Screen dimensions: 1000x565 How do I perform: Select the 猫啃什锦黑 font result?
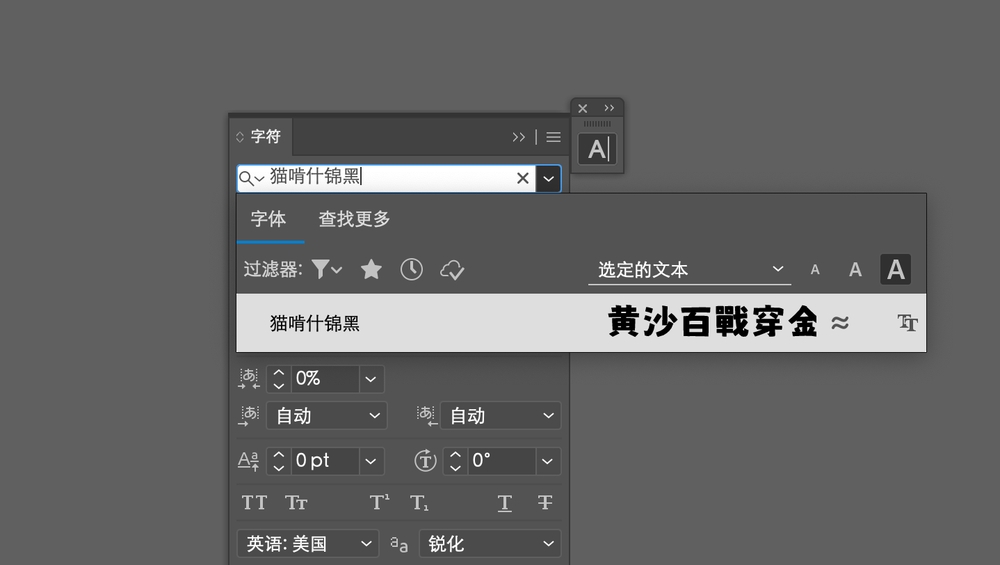(x=581, y=323)
